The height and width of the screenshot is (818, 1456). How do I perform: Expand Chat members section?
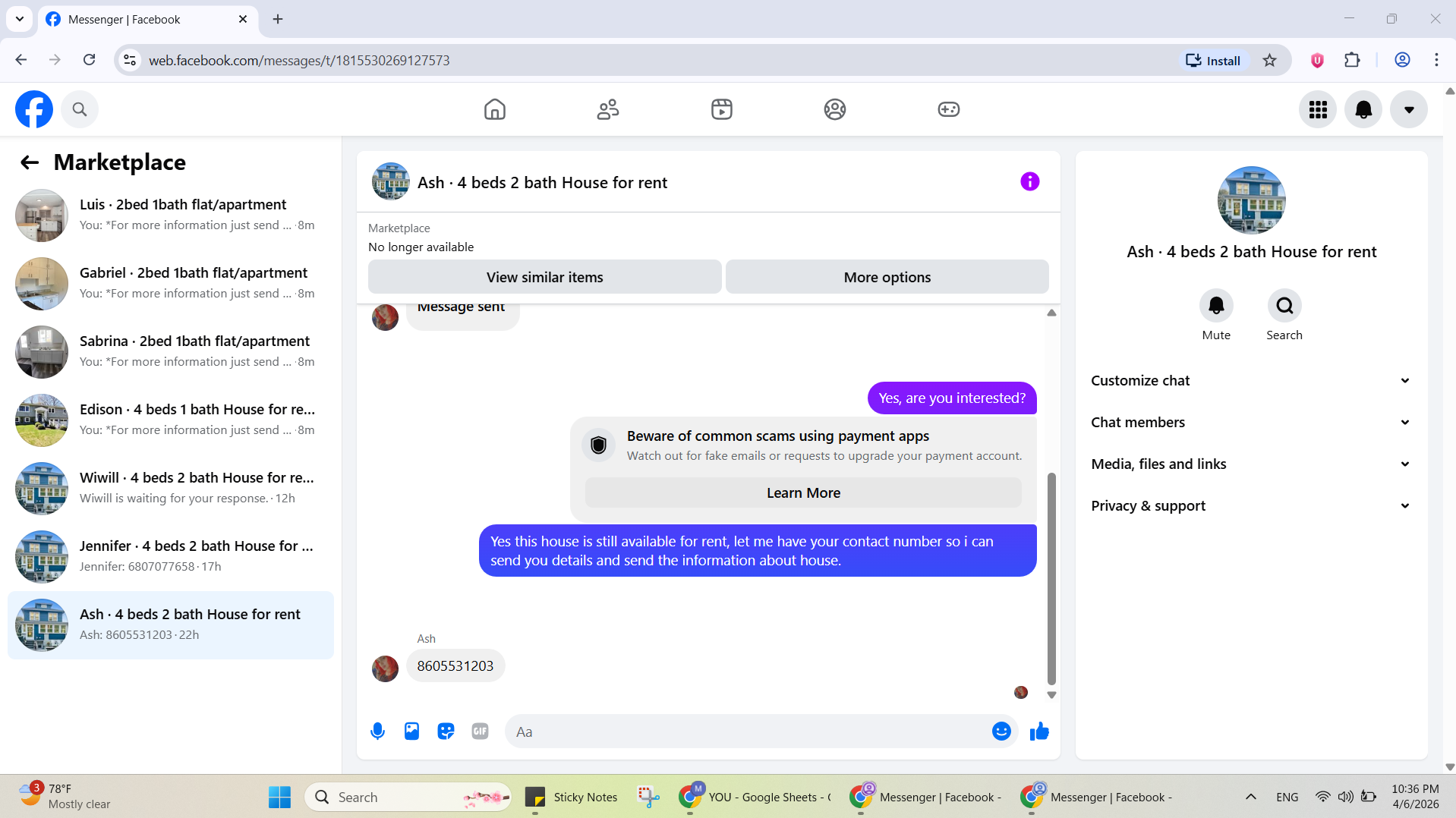coord(1251,423)
